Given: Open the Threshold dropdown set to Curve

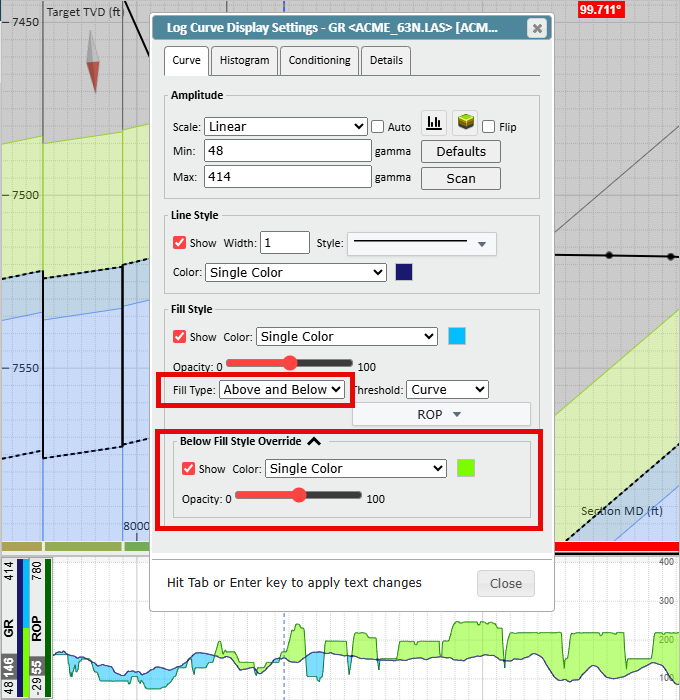Looking at the screenshot, I should [x=447, y=390].
